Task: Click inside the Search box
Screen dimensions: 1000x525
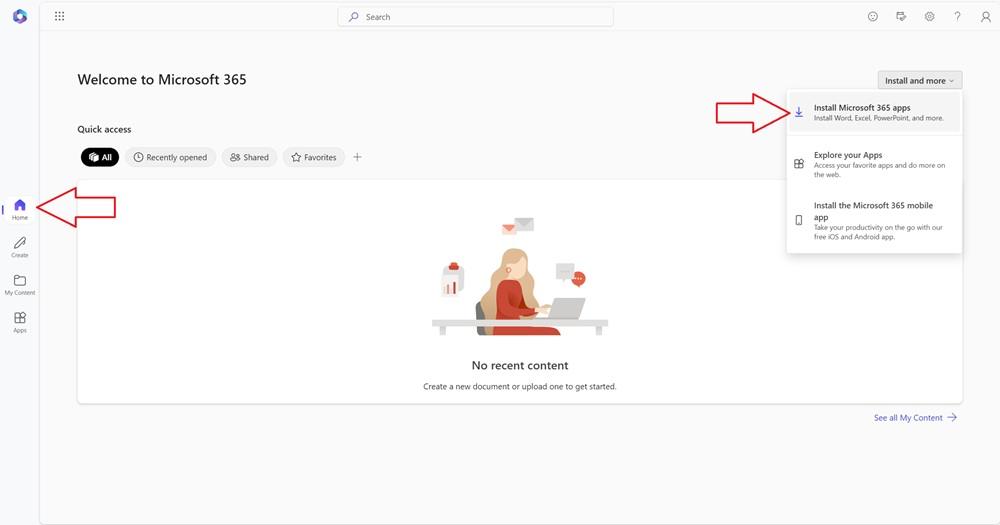Action: tap(475, 17)
